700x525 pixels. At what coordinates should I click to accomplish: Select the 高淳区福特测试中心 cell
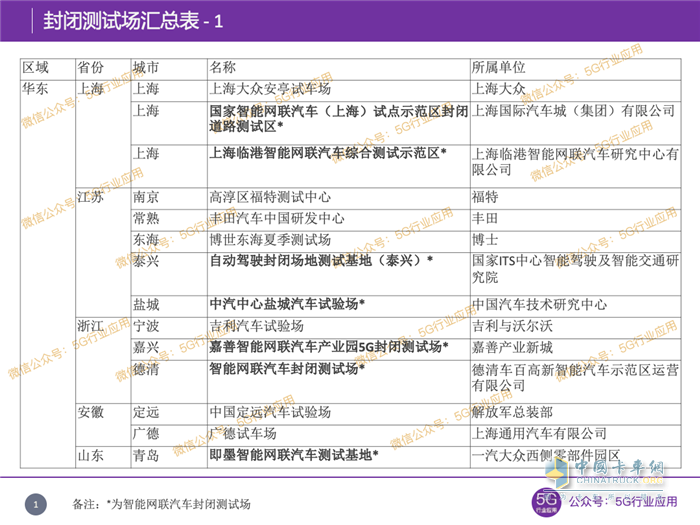(x=339, y=199)
